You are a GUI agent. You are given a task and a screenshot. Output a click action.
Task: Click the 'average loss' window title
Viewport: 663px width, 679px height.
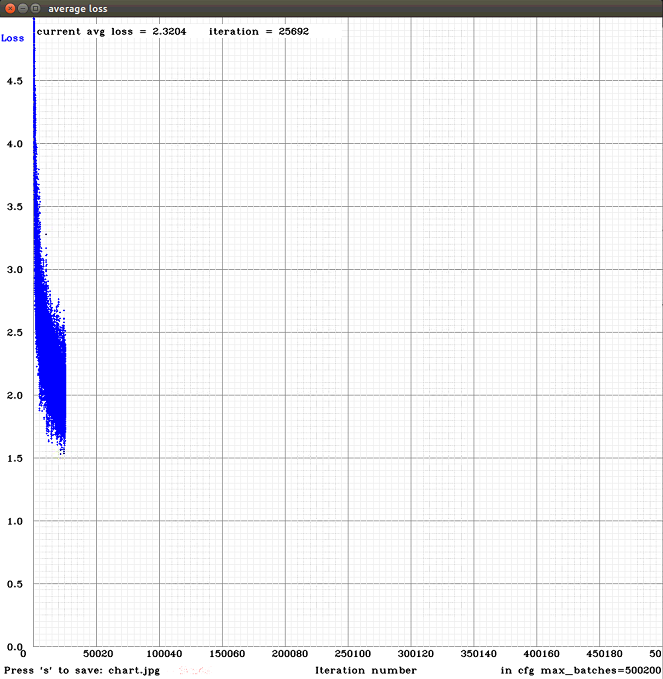point(78,9)
